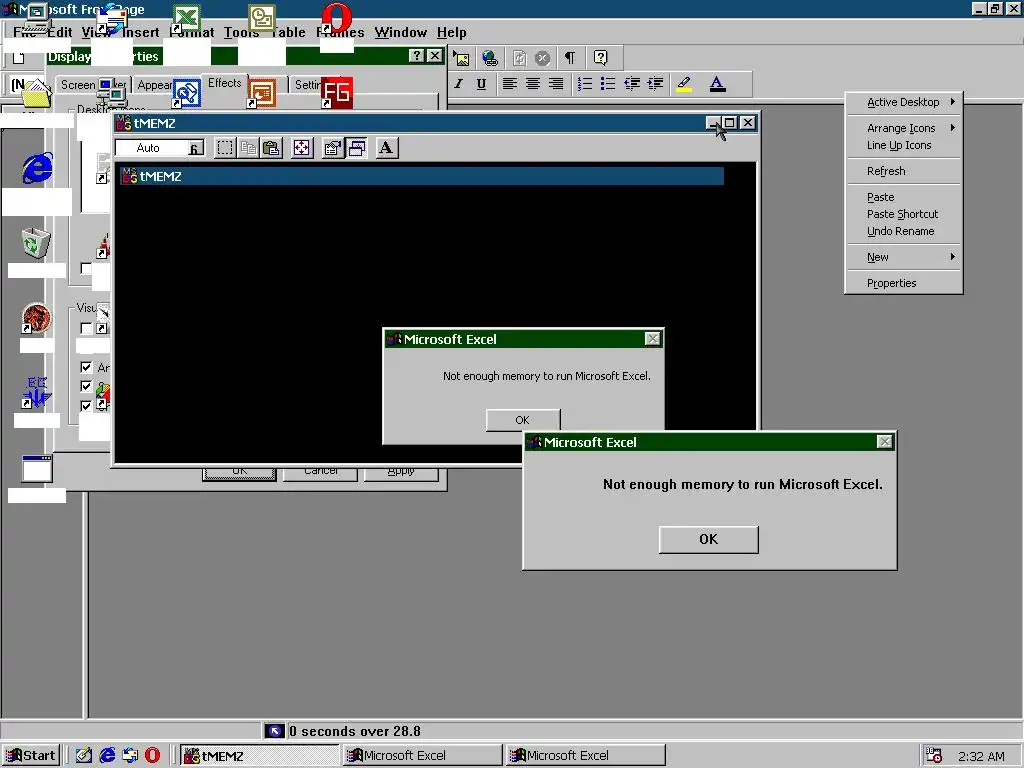Viewport: 1024px width, 768px height.
Task: Apply numbered list in FrontPage
Action: [x=584, y=84]
